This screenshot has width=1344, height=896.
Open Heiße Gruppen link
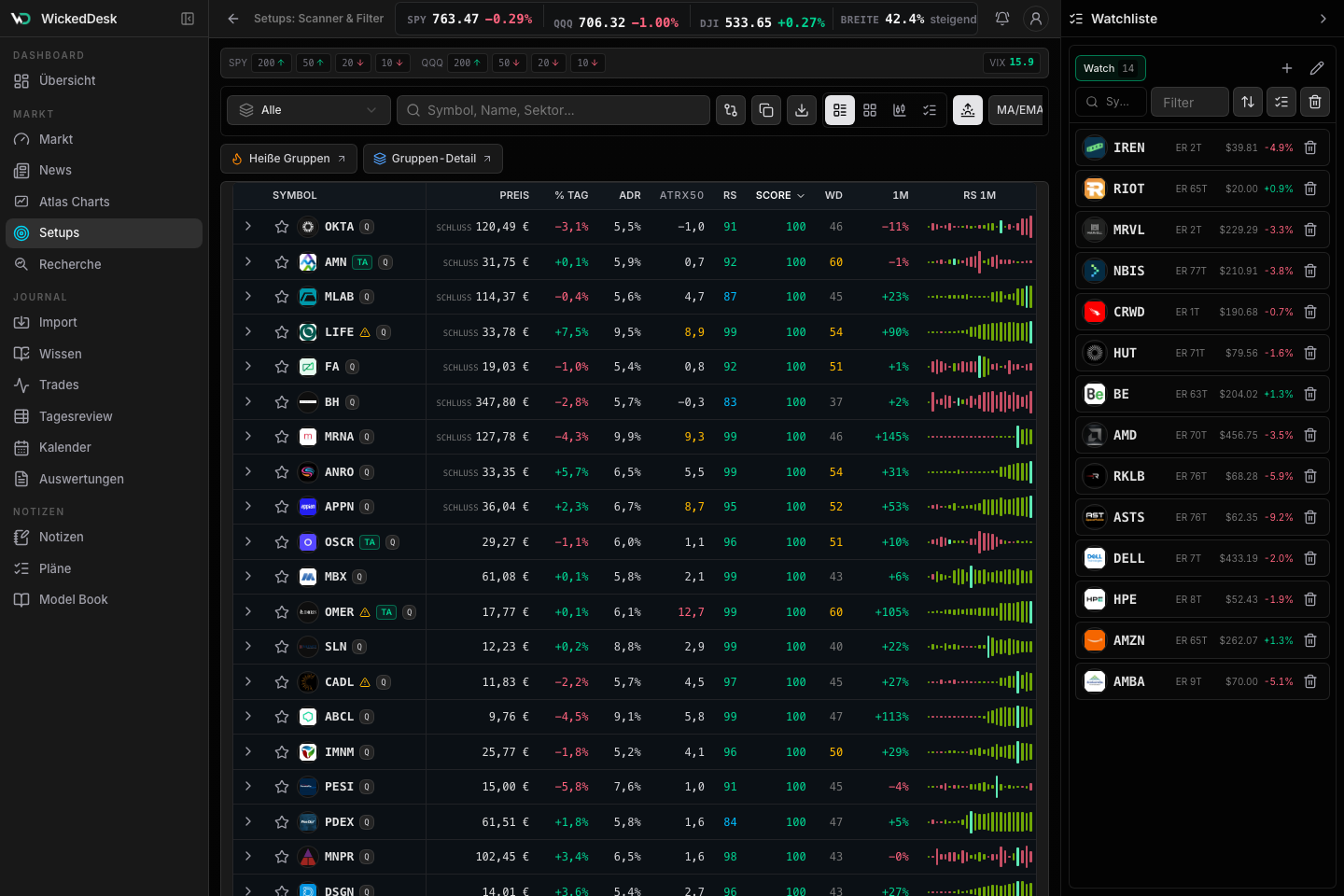coord(288,159)
